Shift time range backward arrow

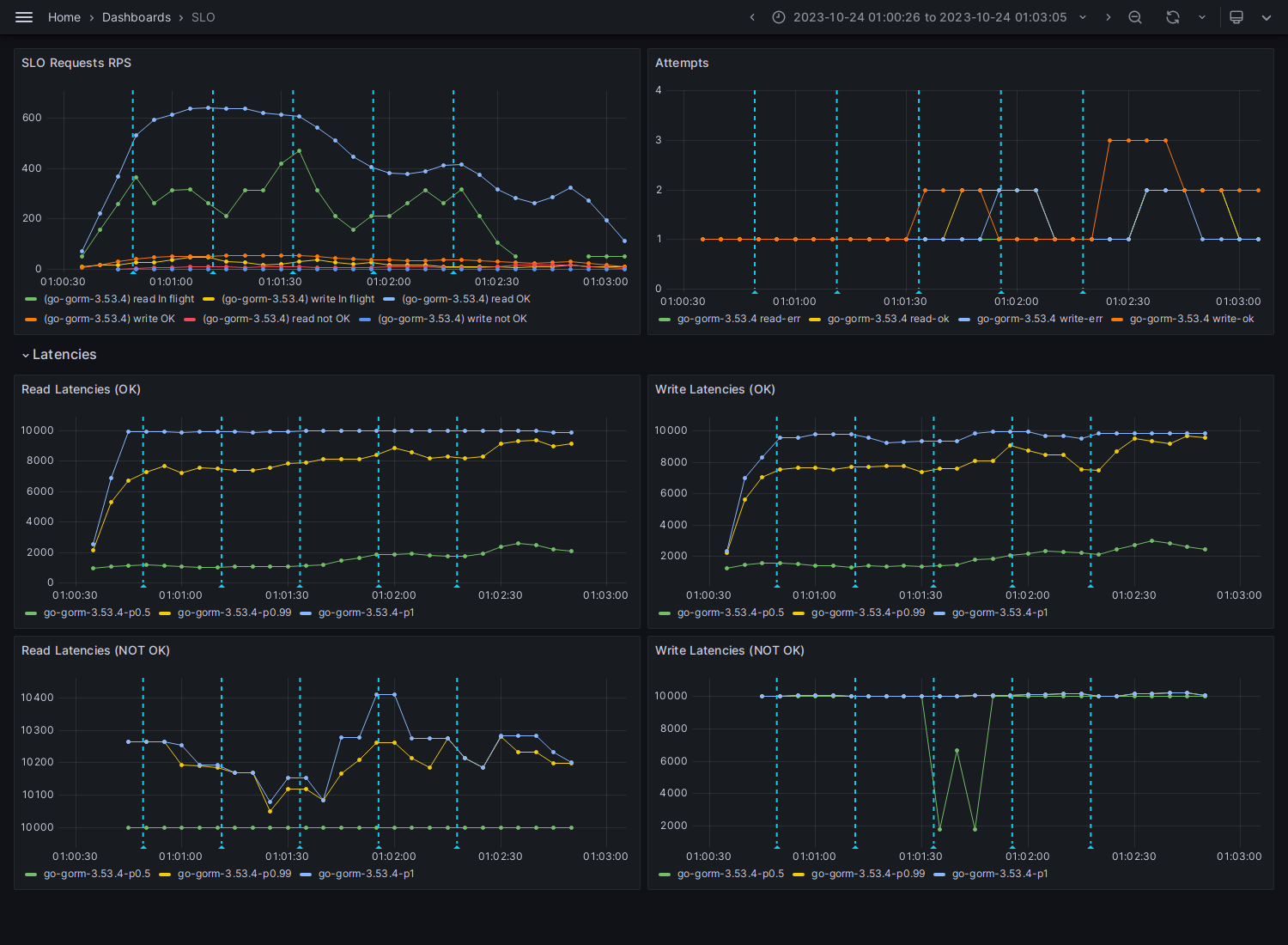tap(752, 17)
